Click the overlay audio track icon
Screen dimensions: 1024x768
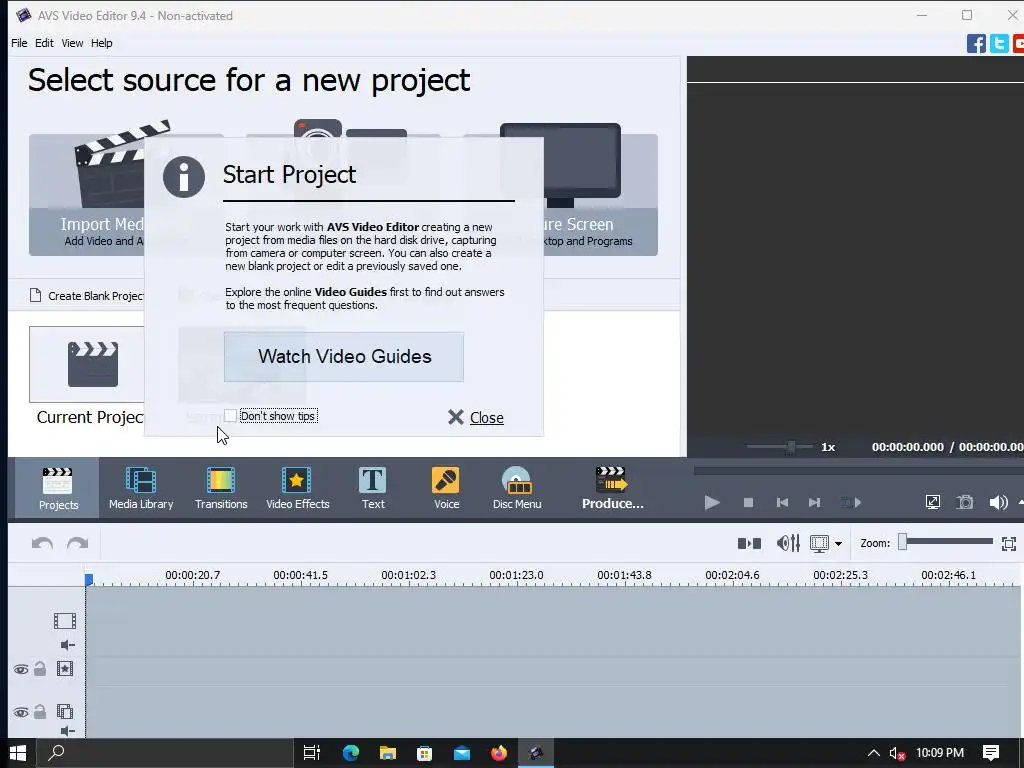pos(67,731)
